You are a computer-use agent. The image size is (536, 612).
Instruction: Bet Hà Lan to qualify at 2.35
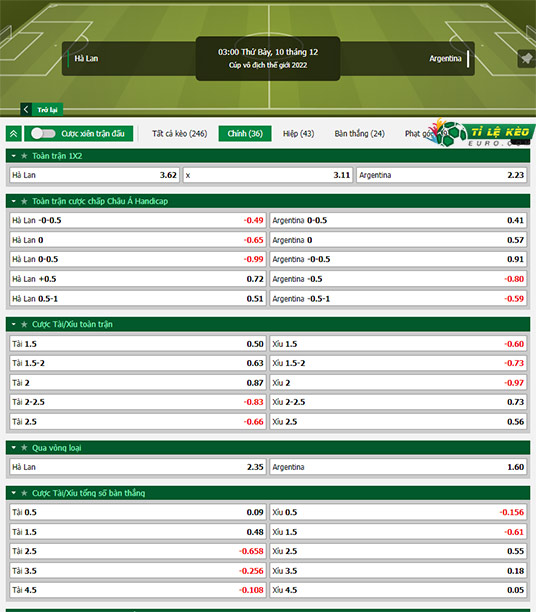[137, 467]
